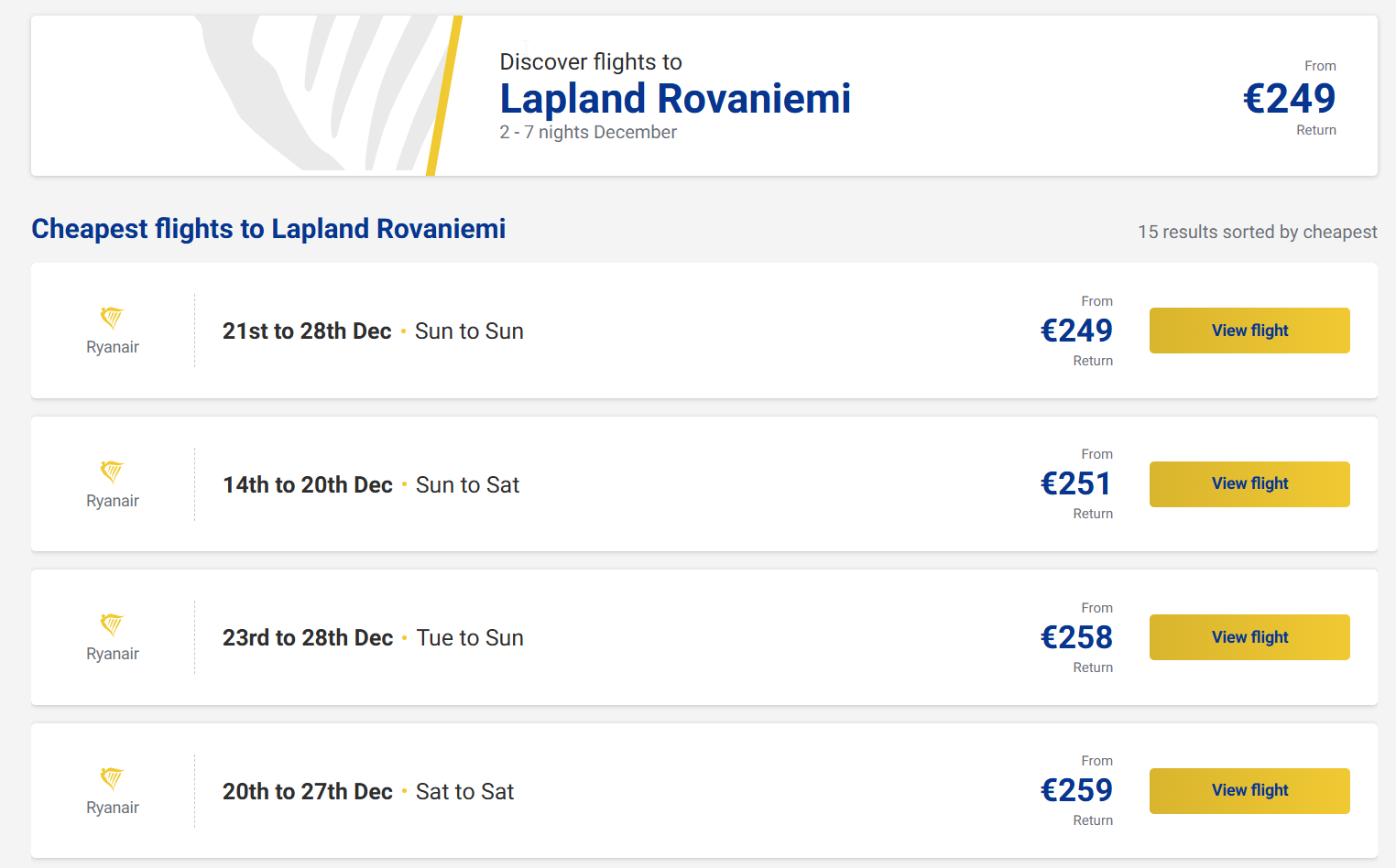View flight for 14th to 20th Dec
Viewport: 1396px width, 868px height.
click(x=1249, y=483)
